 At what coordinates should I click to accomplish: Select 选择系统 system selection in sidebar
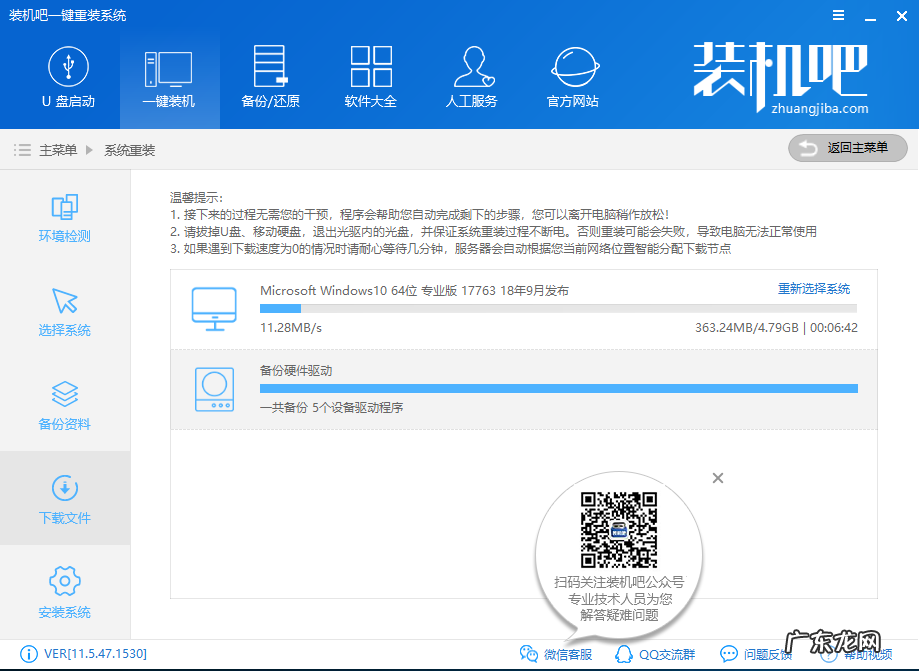(x=64, y=311)
